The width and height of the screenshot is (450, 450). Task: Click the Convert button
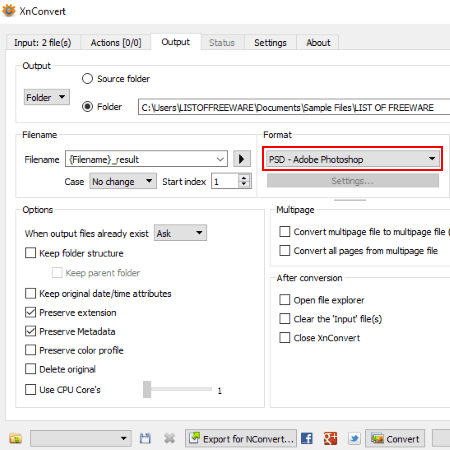tap(395, 439)
